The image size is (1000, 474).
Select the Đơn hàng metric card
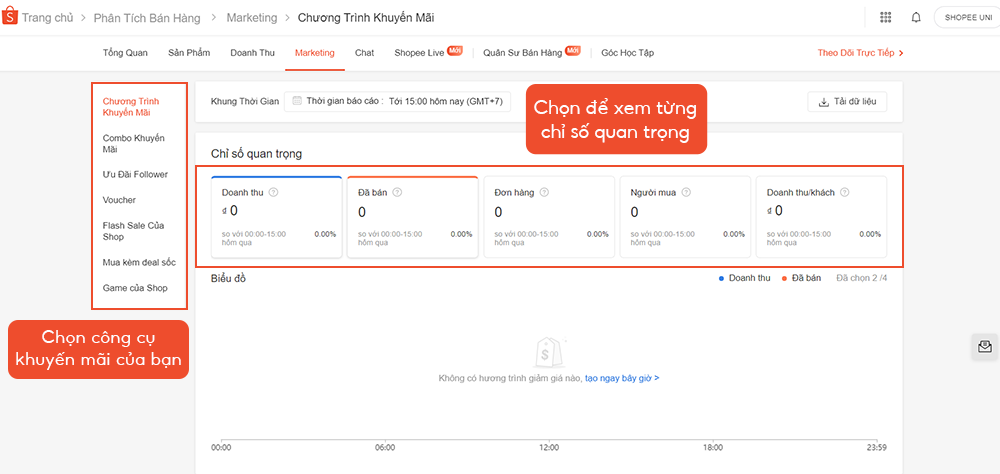pyautogui.click(x=549, y=217)
